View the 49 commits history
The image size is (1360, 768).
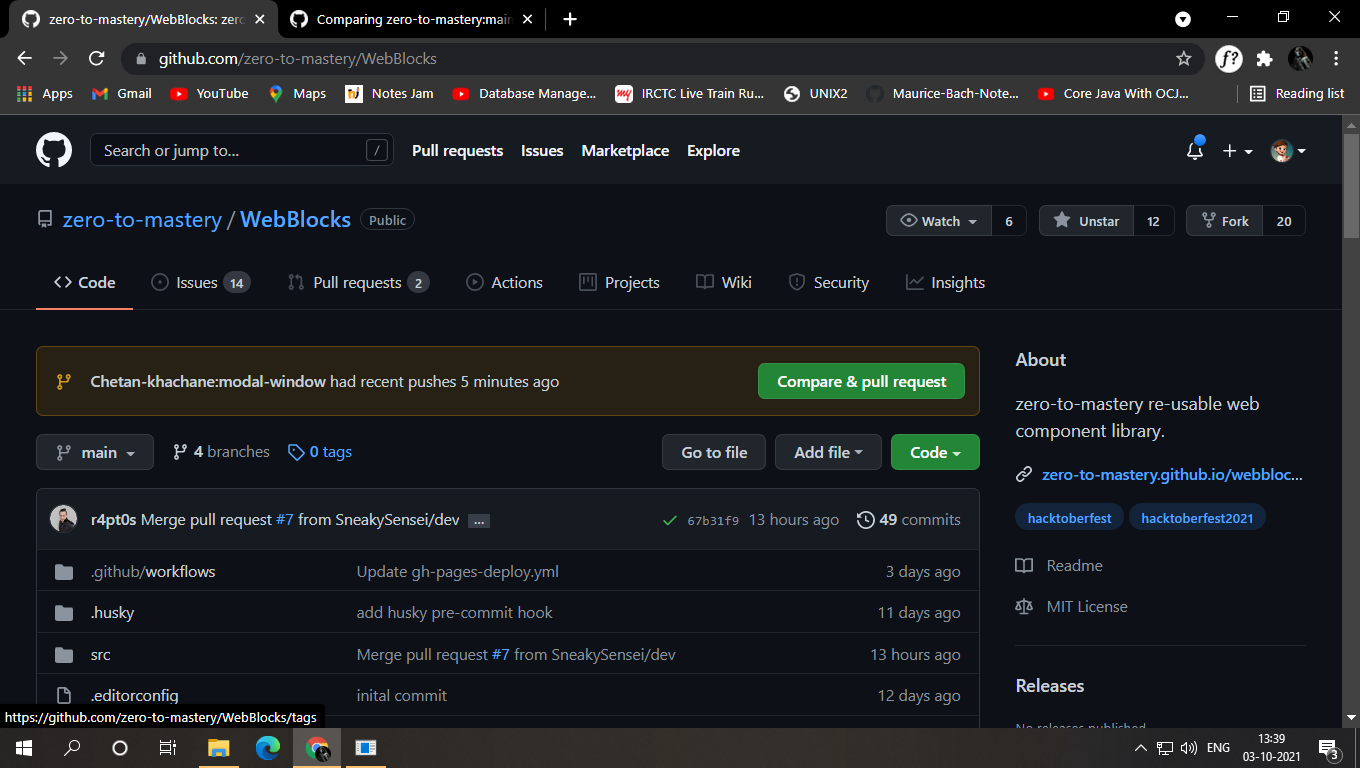(x=909, y=520)
